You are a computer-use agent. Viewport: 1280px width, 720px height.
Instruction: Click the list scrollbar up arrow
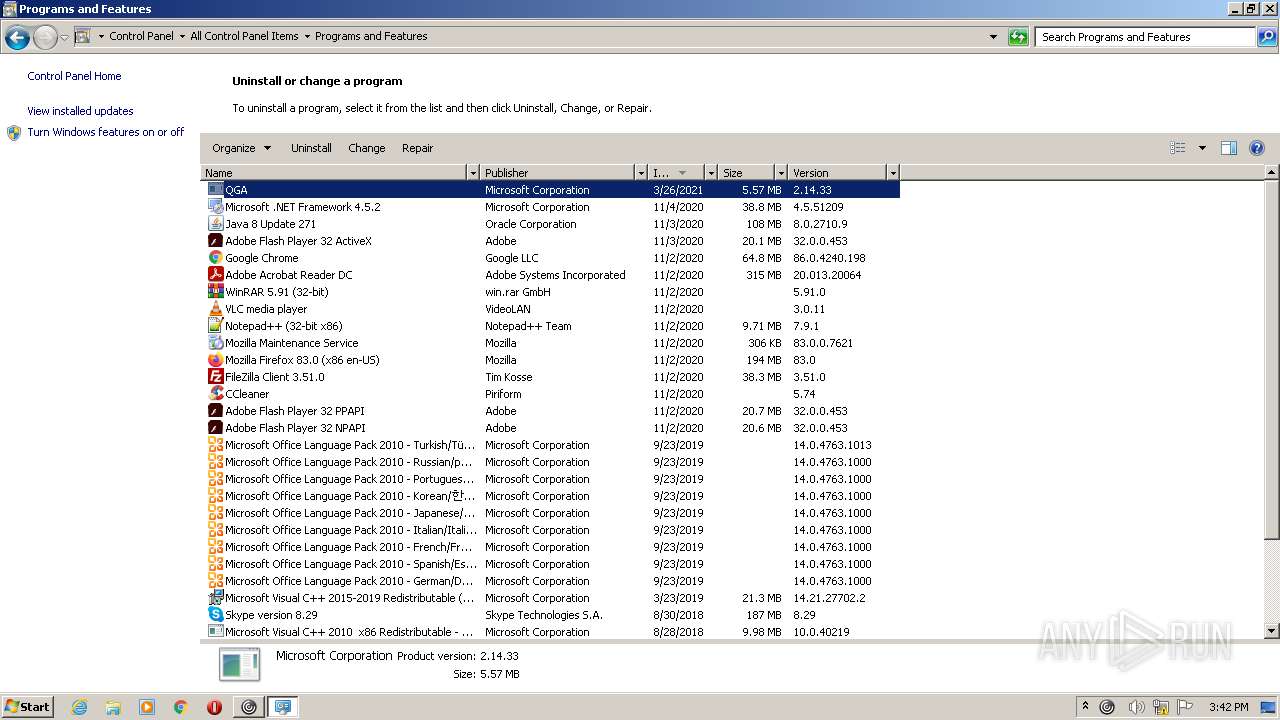(x=1272, y=172)
